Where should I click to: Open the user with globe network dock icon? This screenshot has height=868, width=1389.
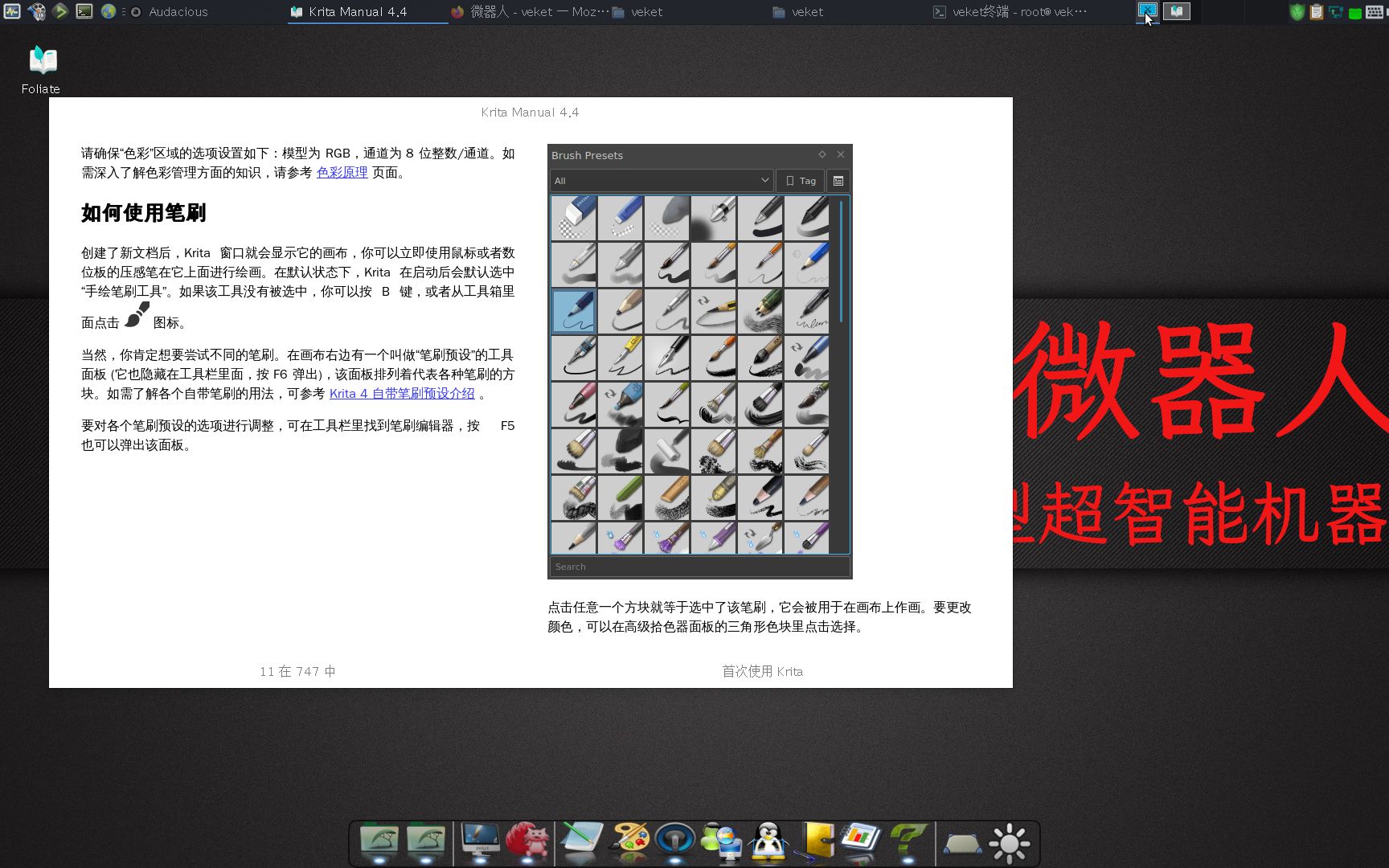(x=722, y=842)
